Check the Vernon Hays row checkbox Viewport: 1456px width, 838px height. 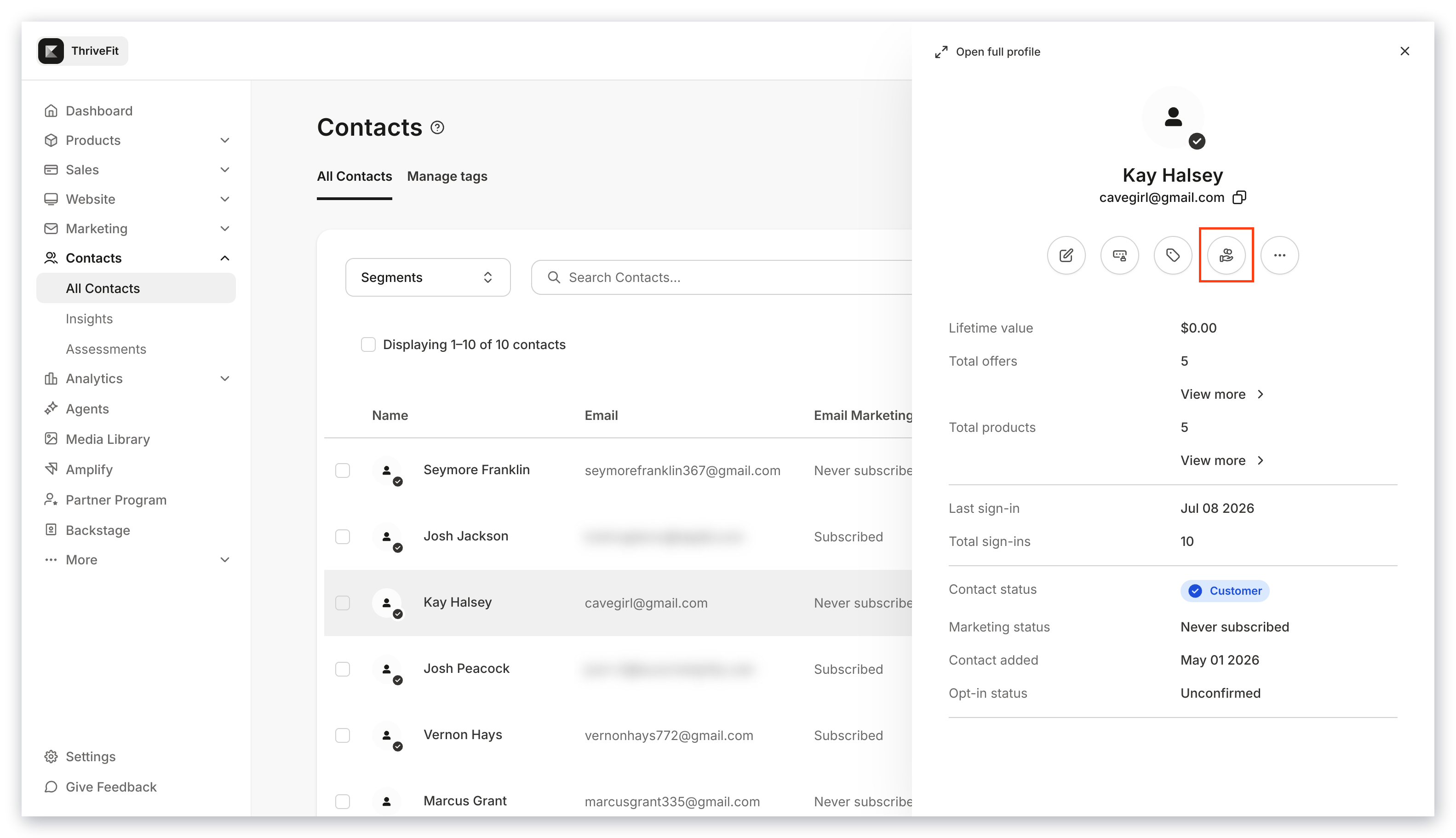coord(343,735)
